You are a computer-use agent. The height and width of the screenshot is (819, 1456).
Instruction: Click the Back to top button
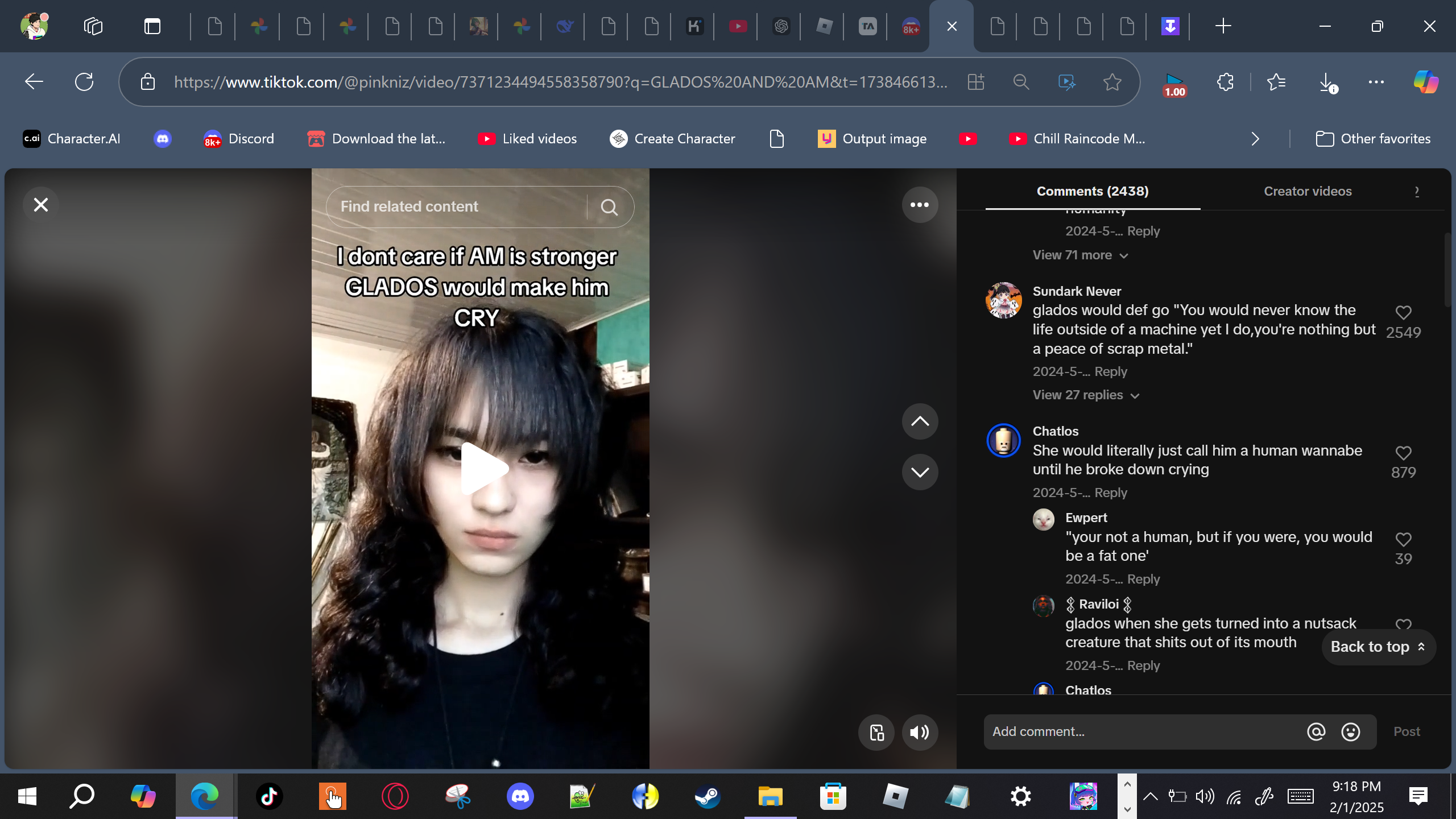point(1378,647)
